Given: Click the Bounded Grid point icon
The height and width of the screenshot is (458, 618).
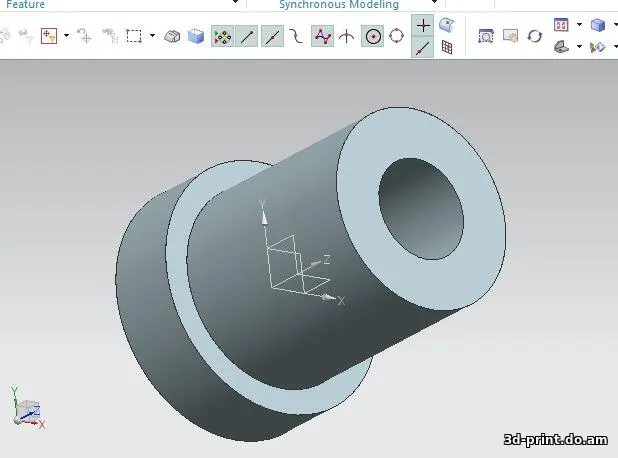Looking at the screenshot, I should [447, 47].
